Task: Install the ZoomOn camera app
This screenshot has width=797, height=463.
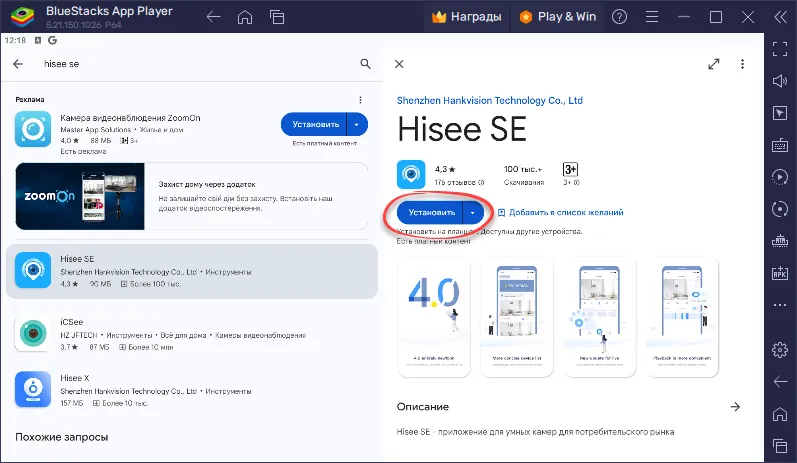Action: tap(315, 125)
